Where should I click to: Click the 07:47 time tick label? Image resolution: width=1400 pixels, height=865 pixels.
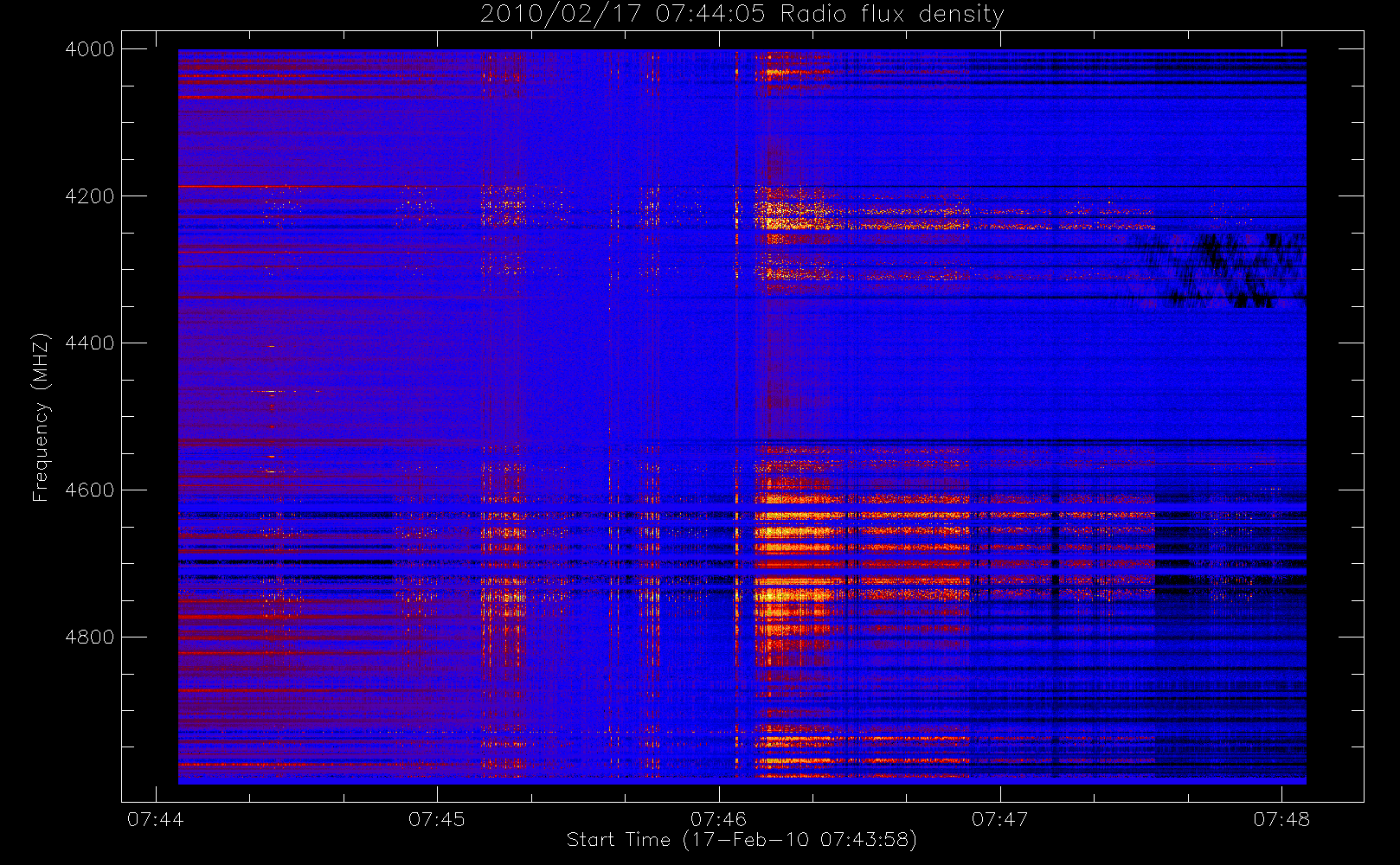[x=1000, y=819]
